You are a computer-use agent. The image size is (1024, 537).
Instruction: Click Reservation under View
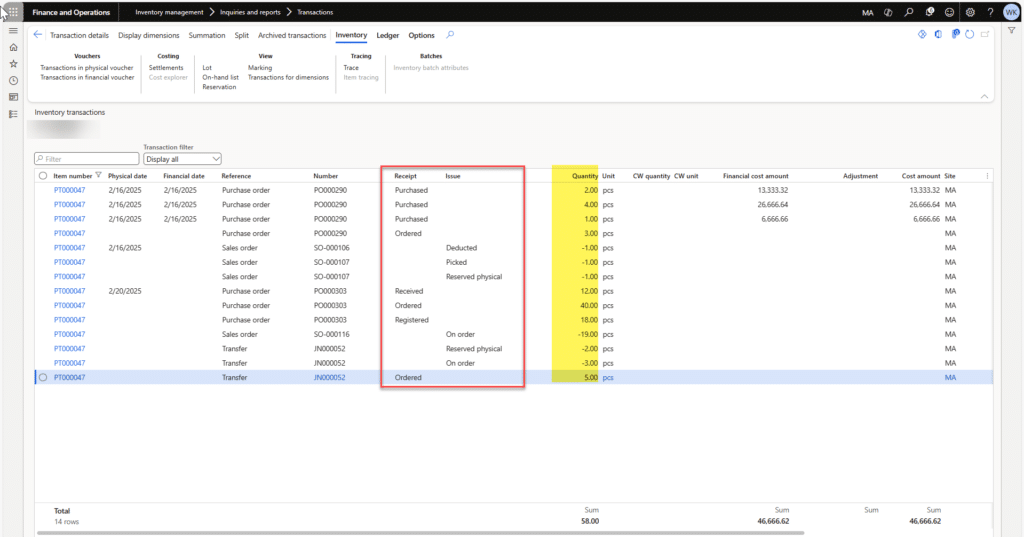point(219,87)
